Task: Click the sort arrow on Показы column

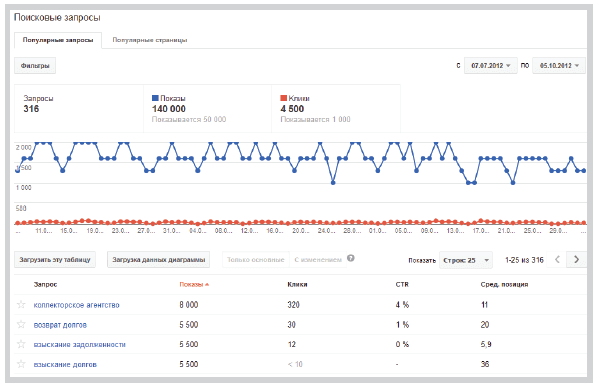Action: point(207,285)
